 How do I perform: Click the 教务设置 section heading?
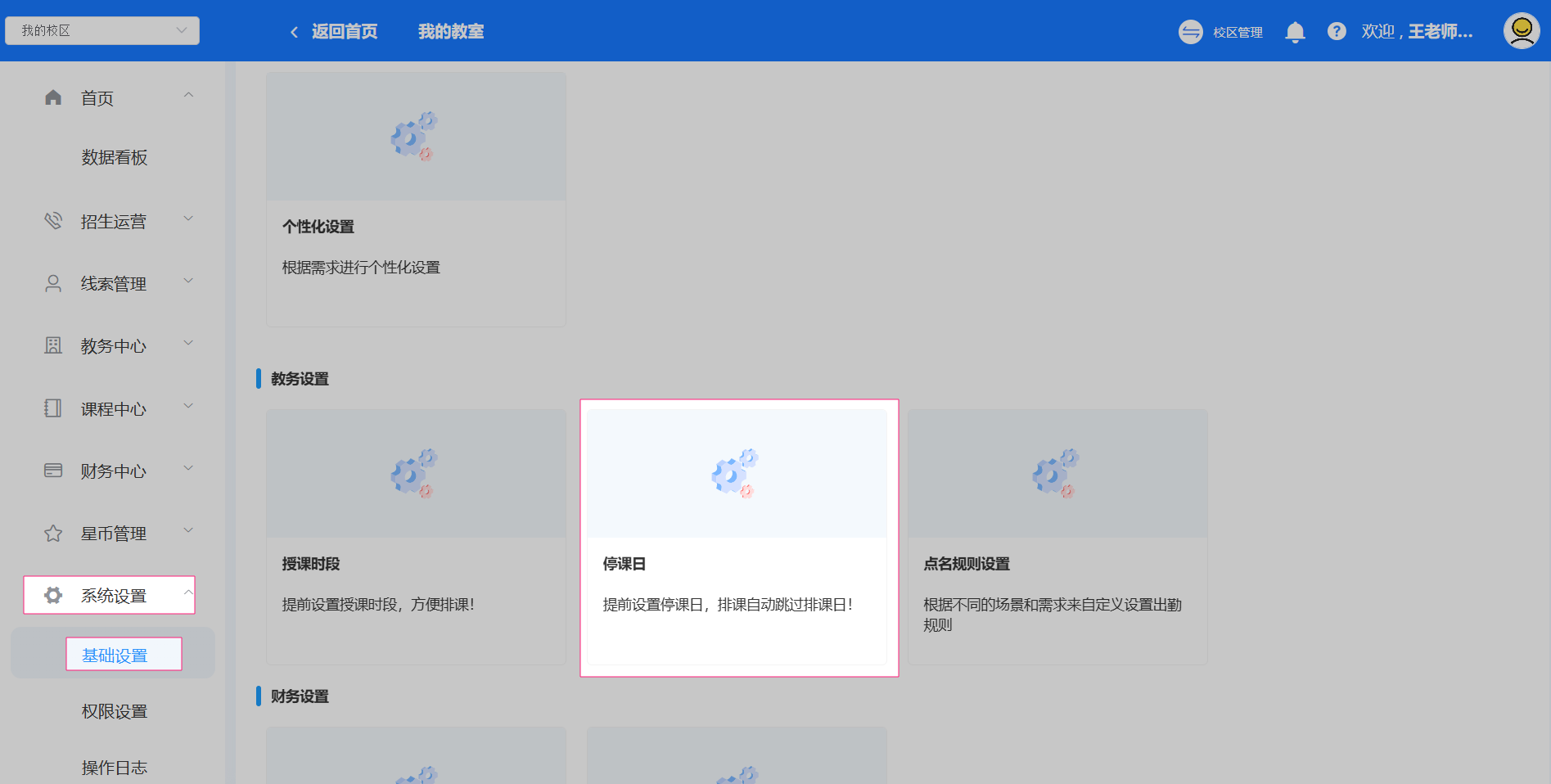click(x=300, y=379)
